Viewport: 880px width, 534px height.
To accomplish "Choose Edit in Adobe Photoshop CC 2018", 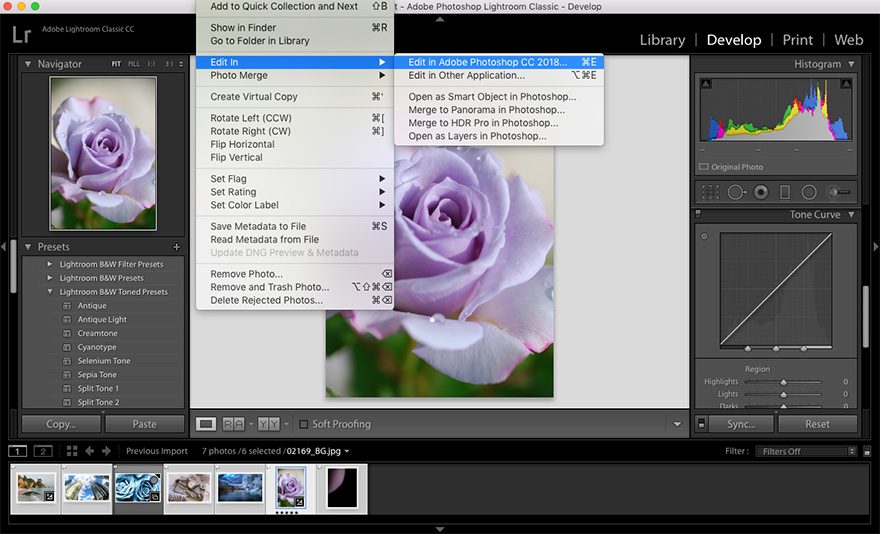I will (487, 62).
